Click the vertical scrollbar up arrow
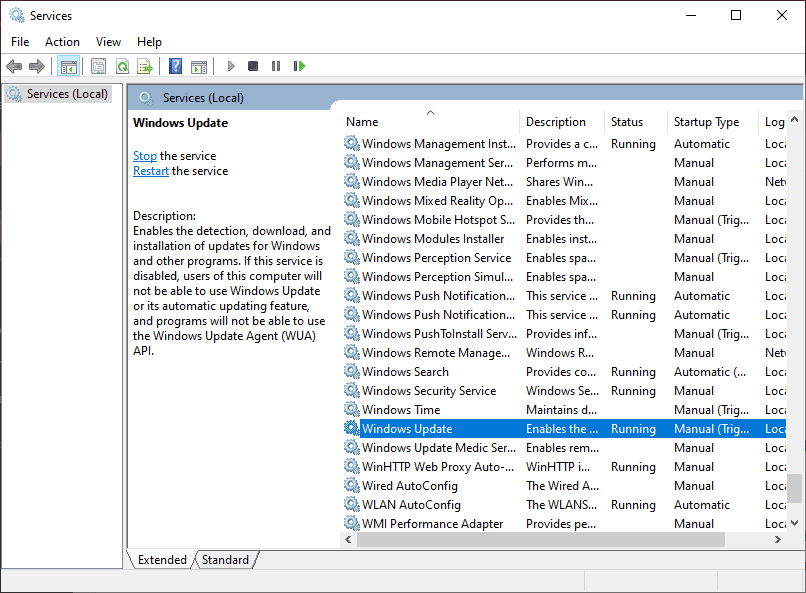Image resolution: width=806 pixels, height=593 pixels. (794, 119)
